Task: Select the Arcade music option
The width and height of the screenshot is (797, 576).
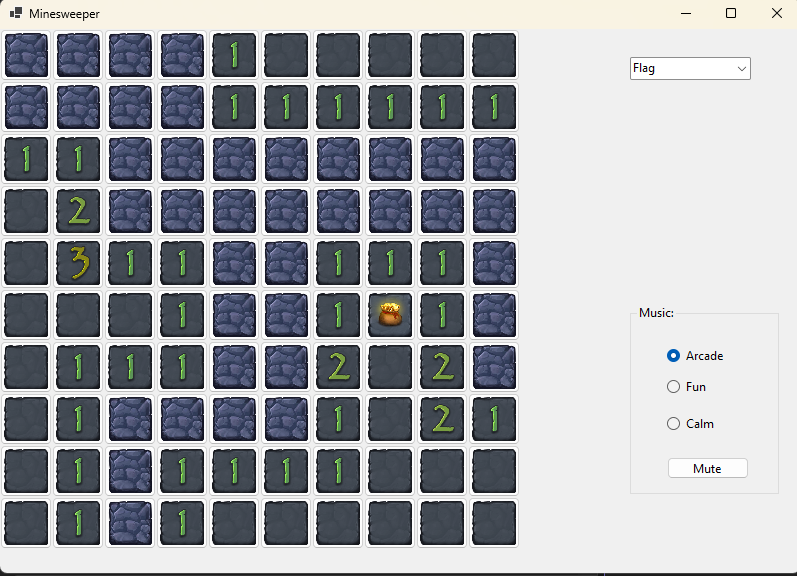Action: [695, 356]
